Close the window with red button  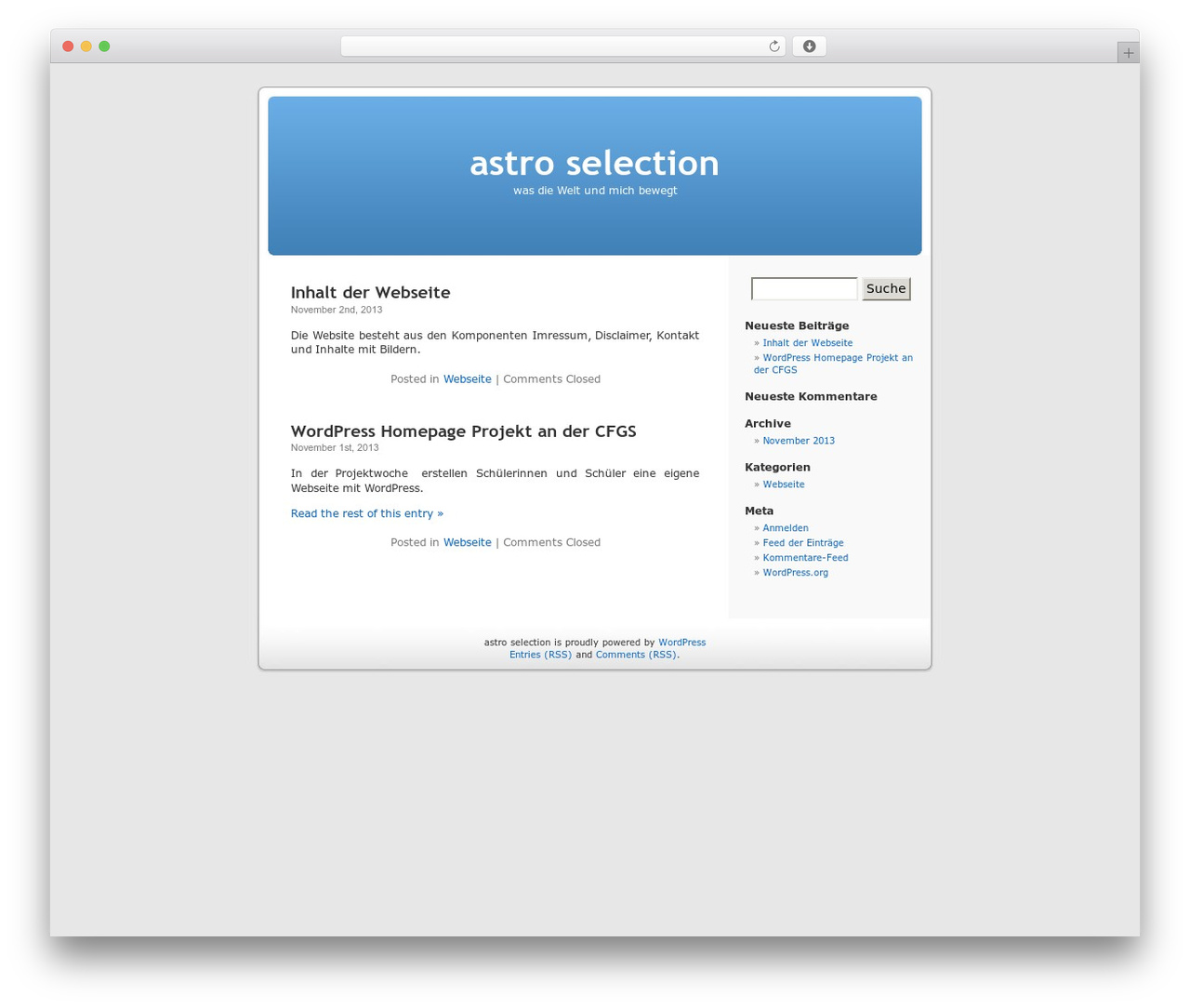(x=68, y=46)
